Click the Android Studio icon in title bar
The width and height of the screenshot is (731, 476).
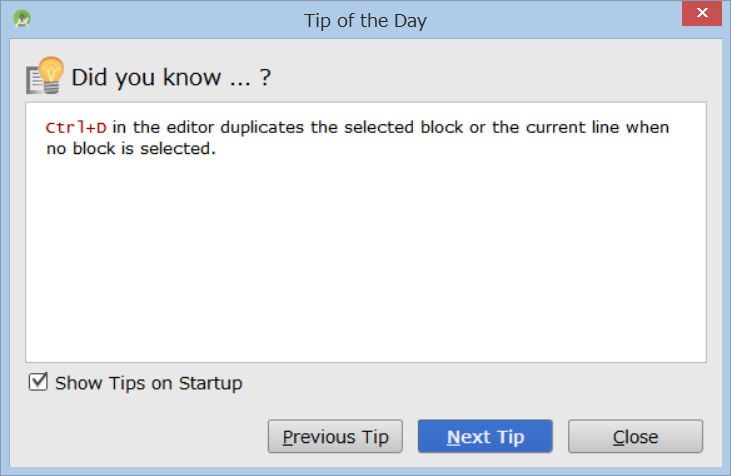[x=22, y=20]
